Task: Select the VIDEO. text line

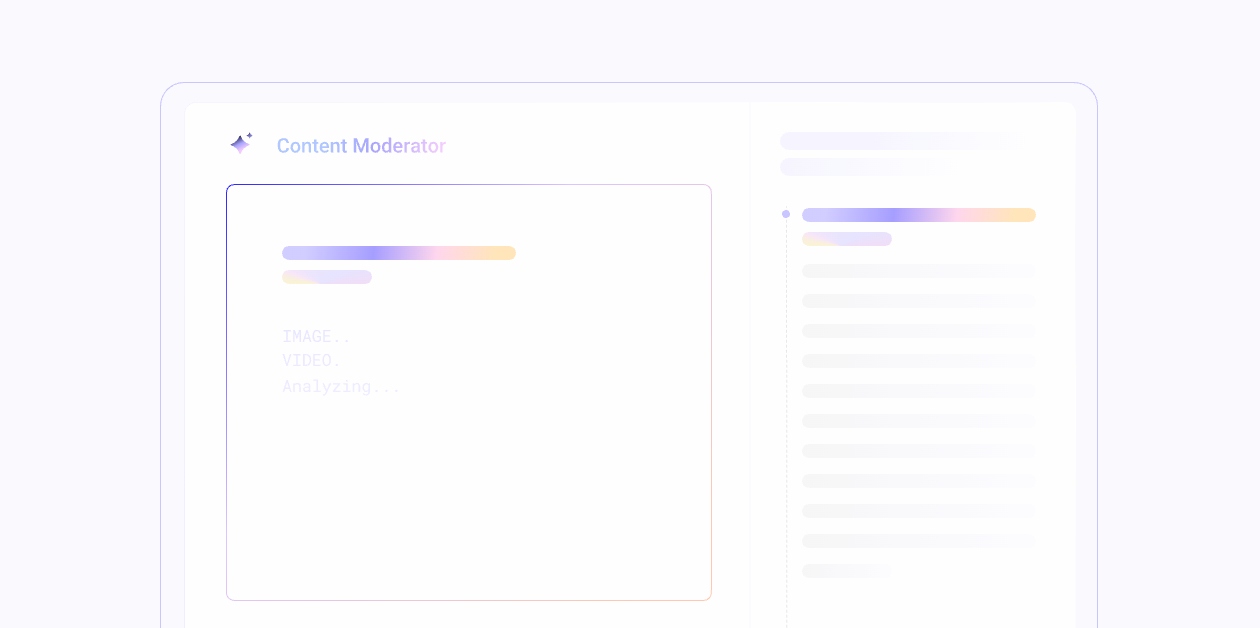Action: [x=312, y=361]
